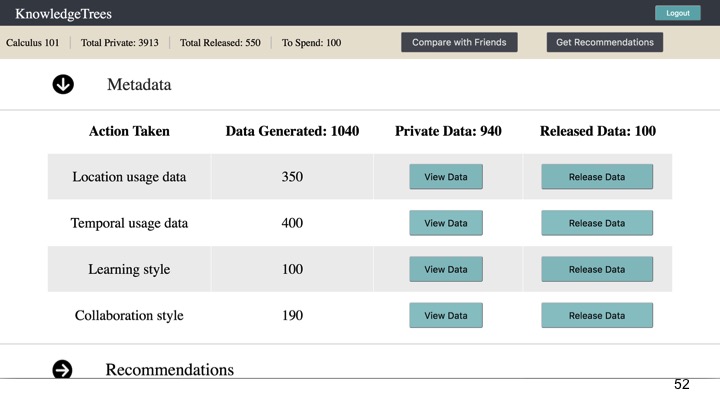Click the Recommendations section heading
The image size is (720, 405).
pyautogui.click(x=169, y=370)
